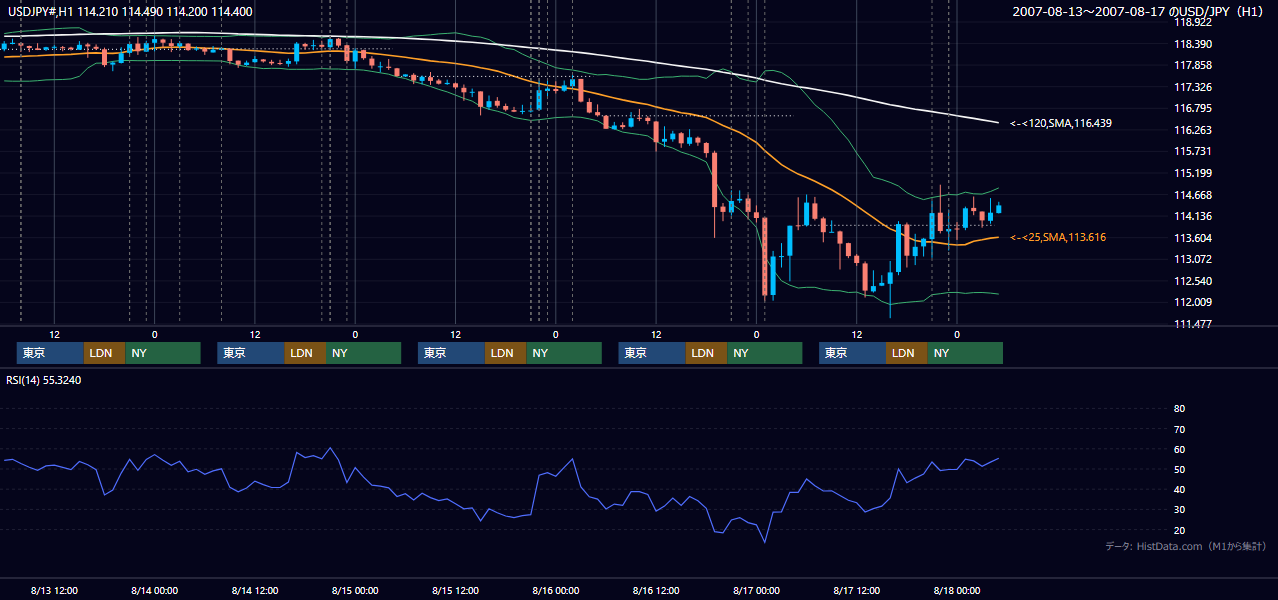
Task: Select the 8/15 00:00 time axis label
Action: pos(355,590)
